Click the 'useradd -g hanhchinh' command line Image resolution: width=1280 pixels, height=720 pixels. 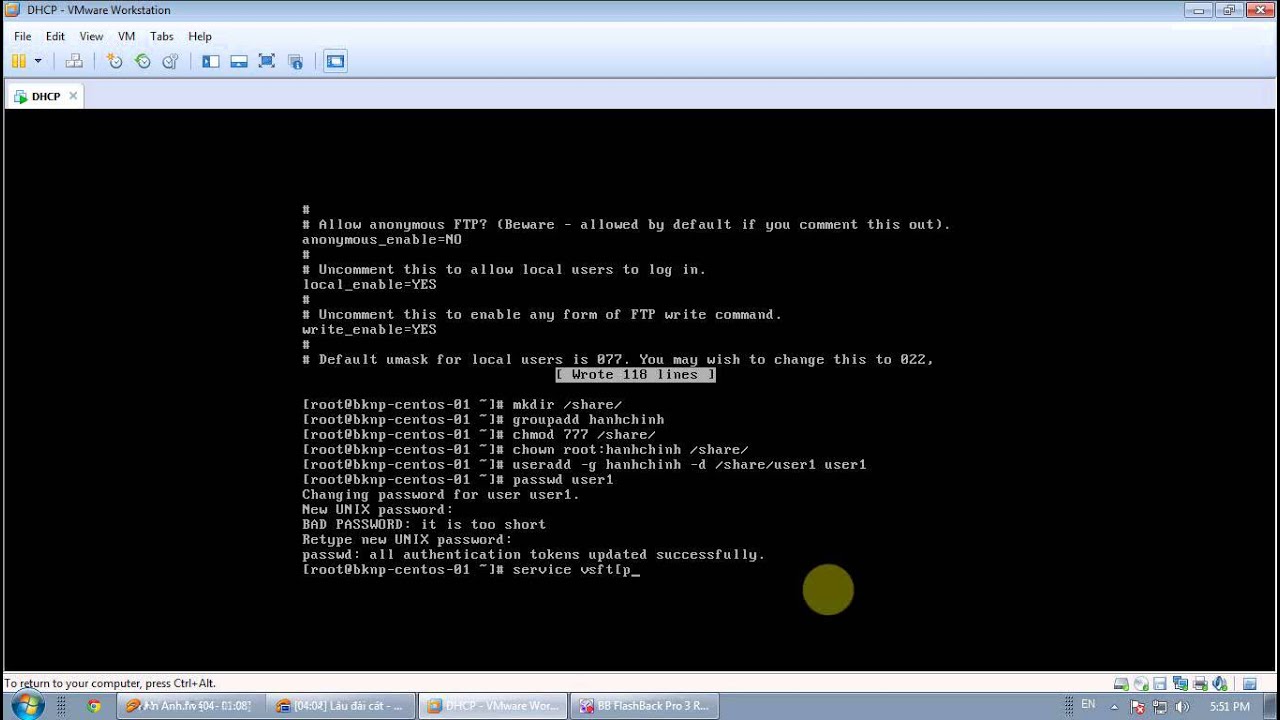click(x=584, y=465)
